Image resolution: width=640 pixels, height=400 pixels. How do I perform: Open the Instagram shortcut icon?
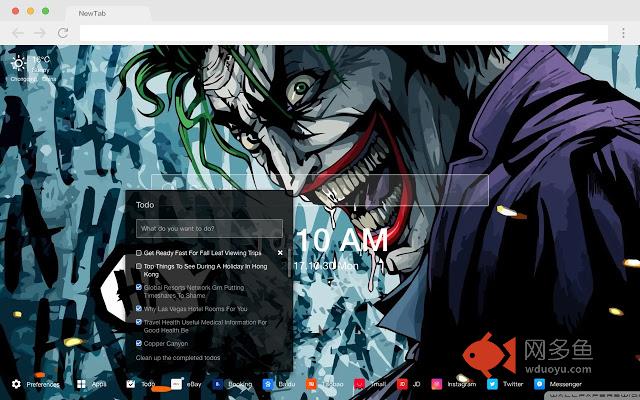(x=436, y=384)
